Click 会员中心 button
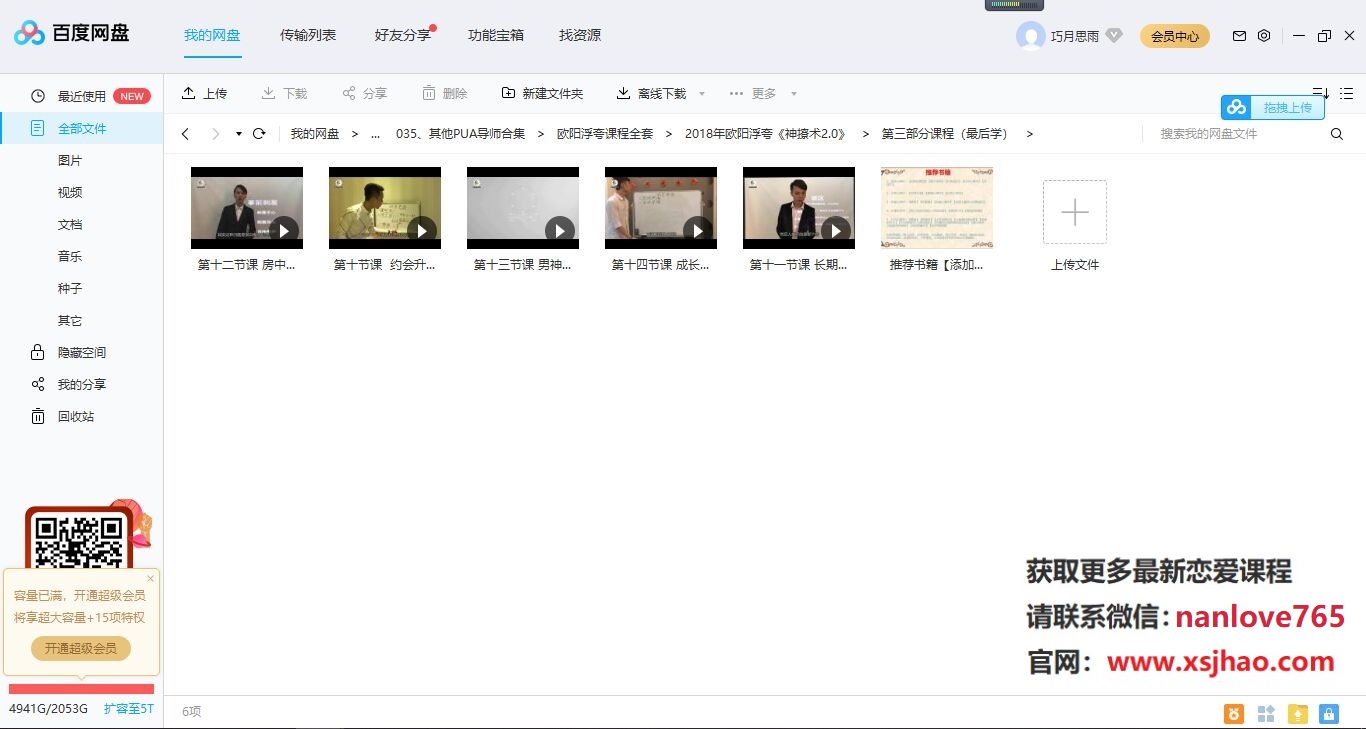 pyautogui.click(x=1175, y=36)
